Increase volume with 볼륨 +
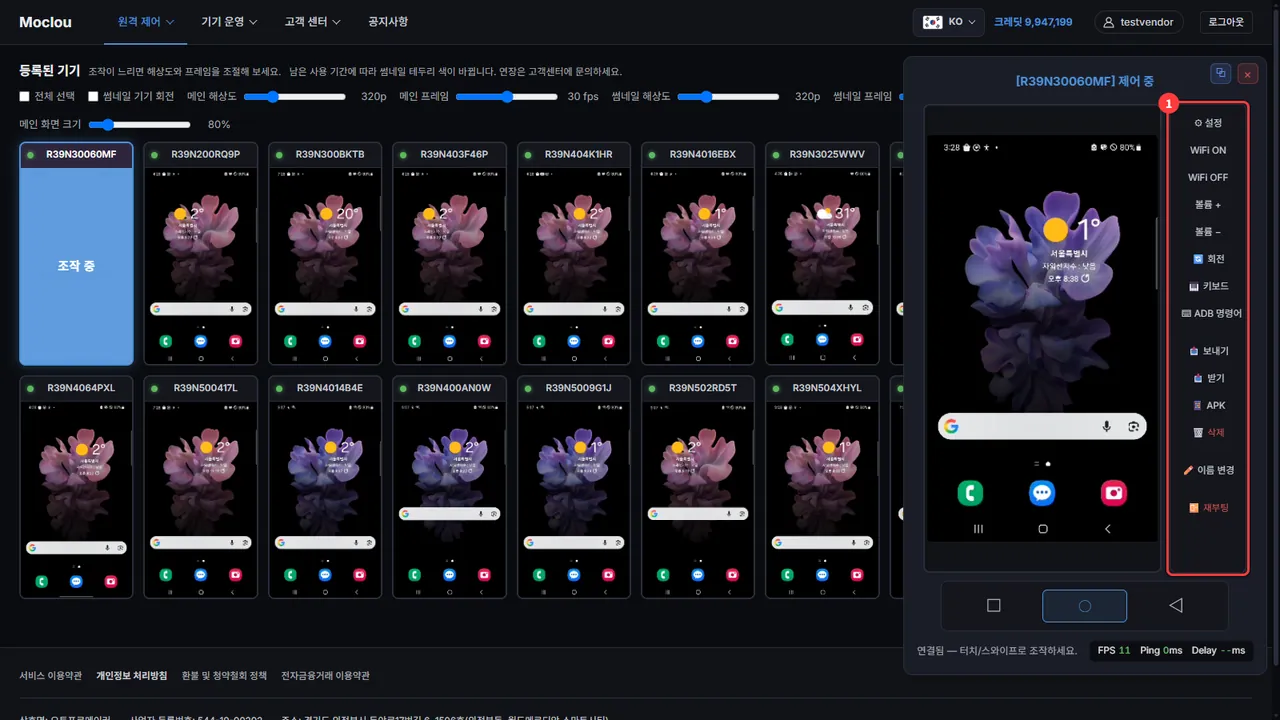 (1208, 204)
